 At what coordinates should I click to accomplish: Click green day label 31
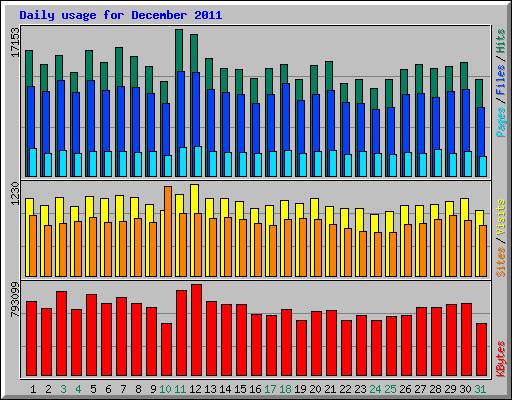pyautogui.click(x=480, y=389)
